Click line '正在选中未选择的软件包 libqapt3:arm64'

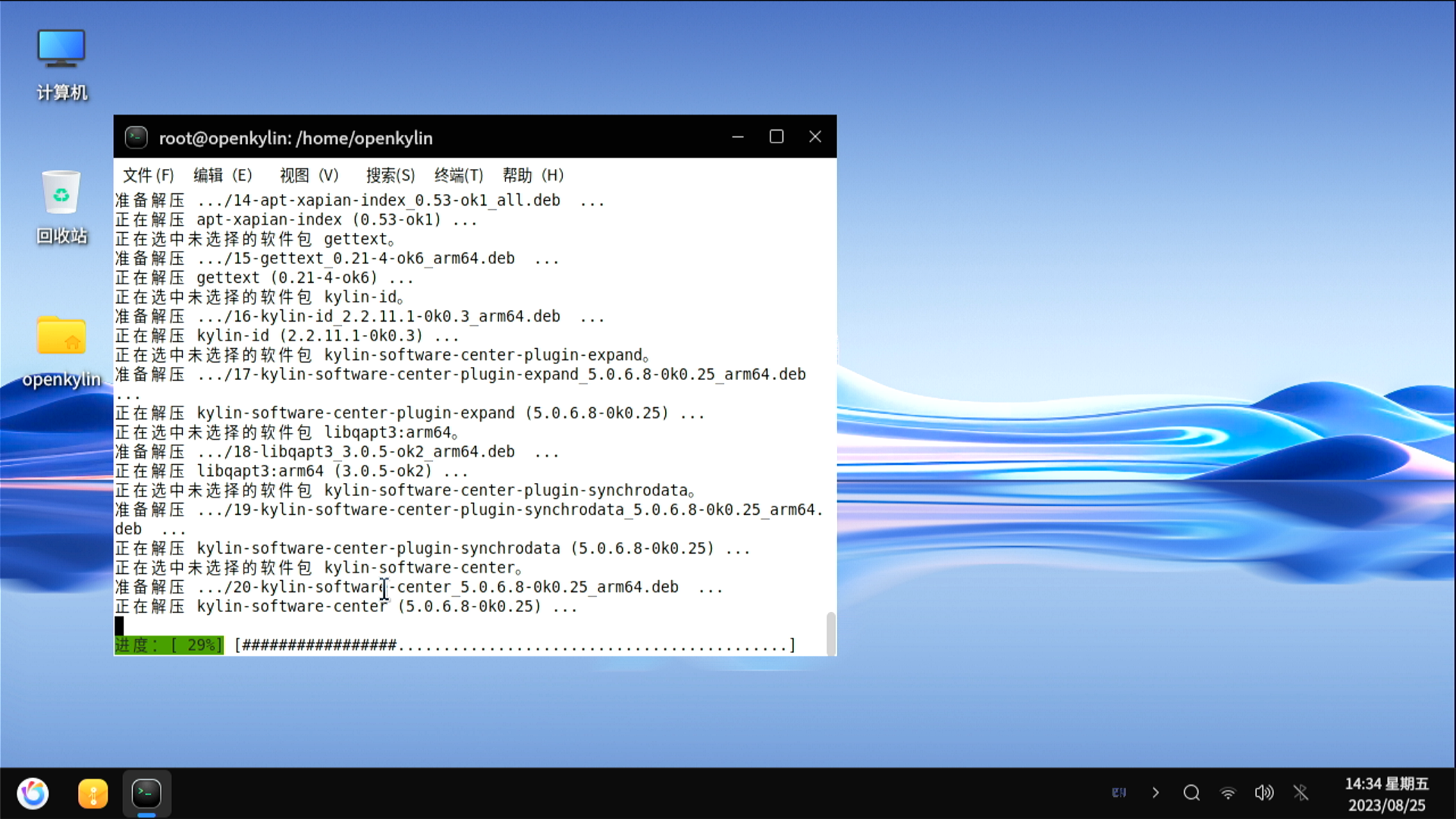click(287, 432)
